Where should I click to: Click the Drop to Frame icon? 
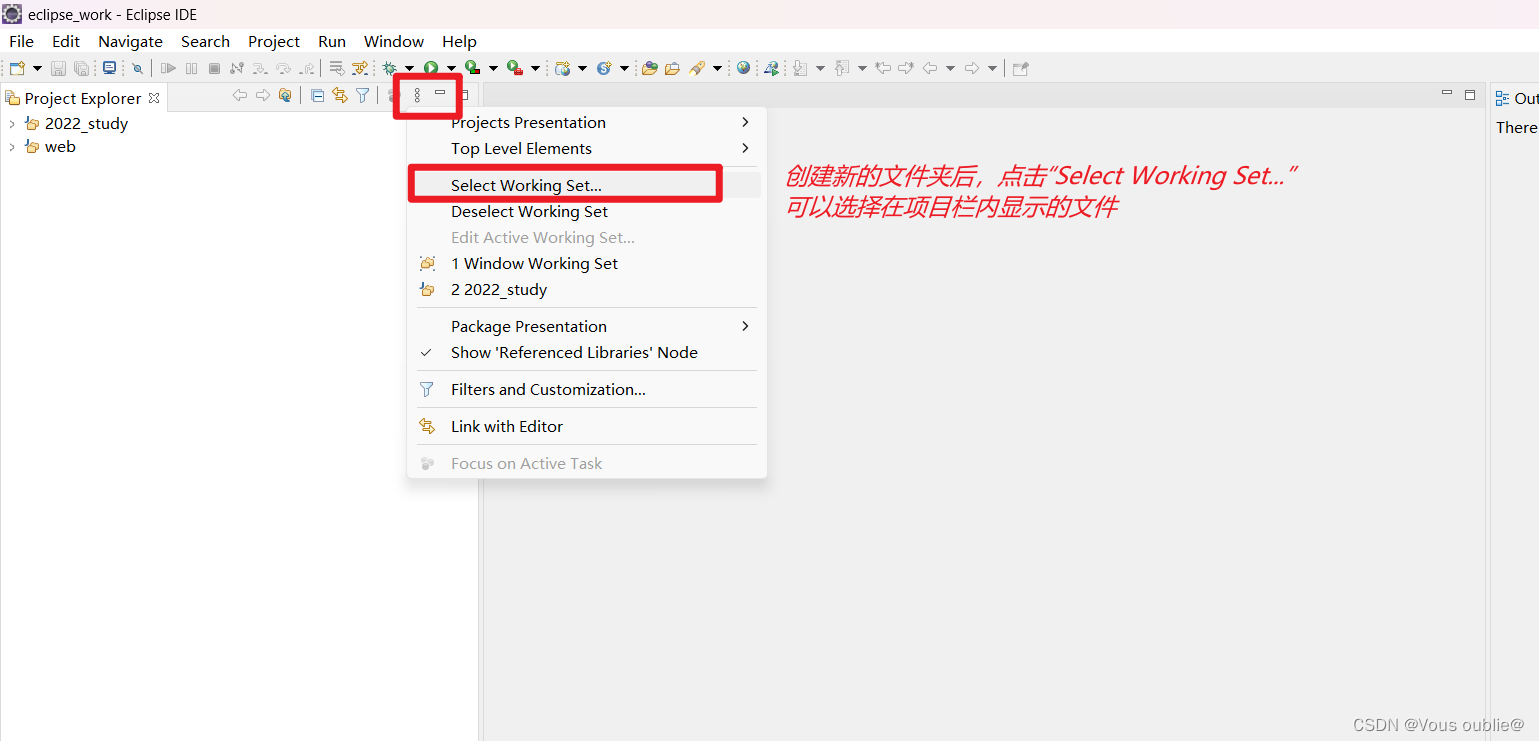(336, 68)
